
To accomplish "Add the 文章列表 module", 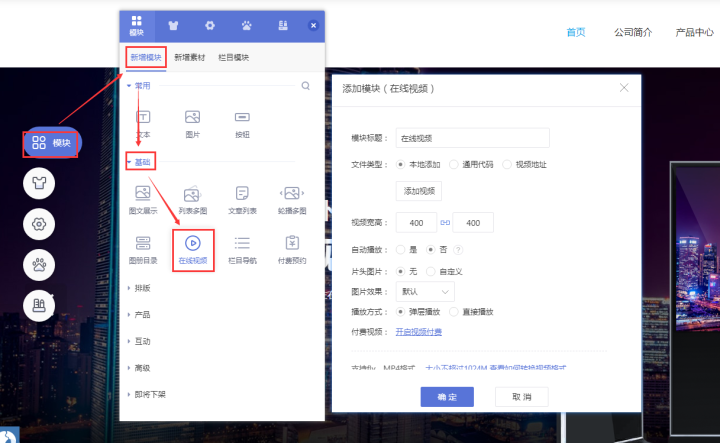I will [242, 200].
